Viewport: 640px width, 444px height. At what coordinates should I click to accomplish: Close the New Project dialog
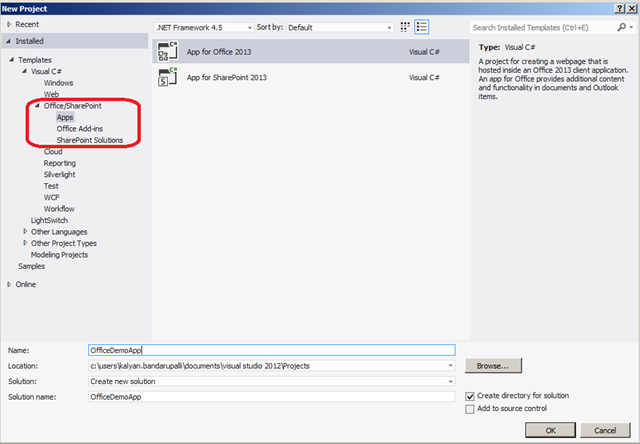click(x=631, y=9)
